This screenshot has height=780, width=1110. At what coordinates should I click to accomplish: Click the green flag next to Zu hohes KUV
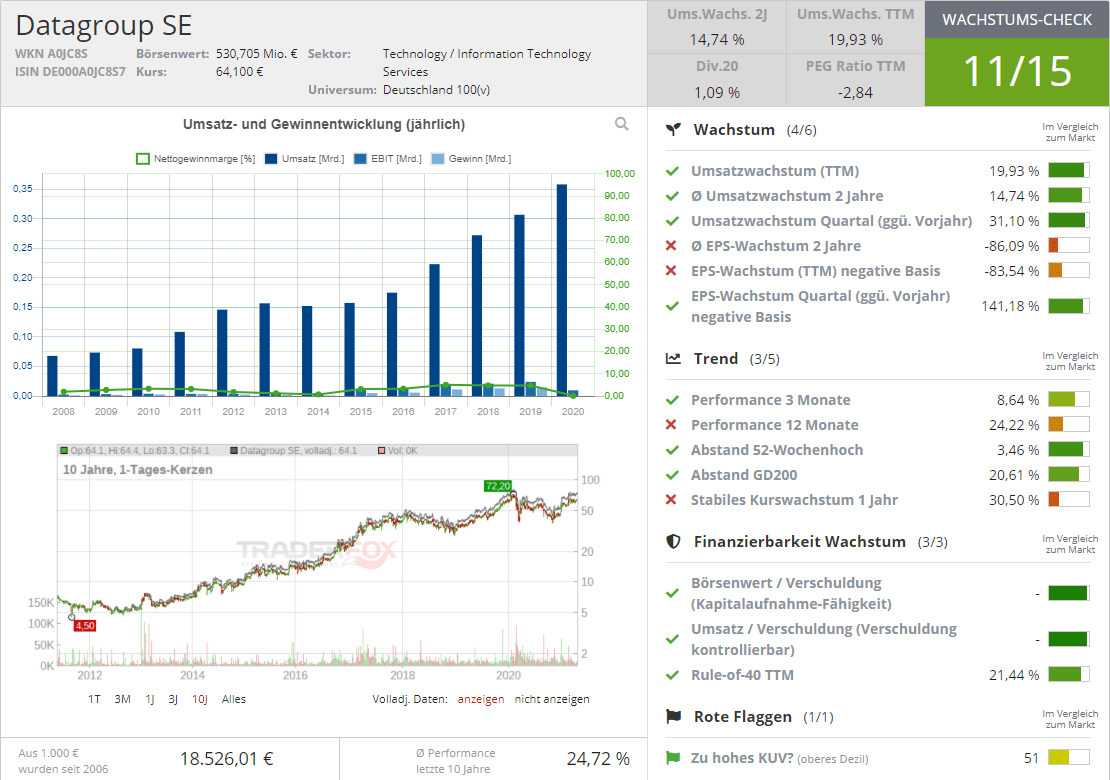click(673, 758)
